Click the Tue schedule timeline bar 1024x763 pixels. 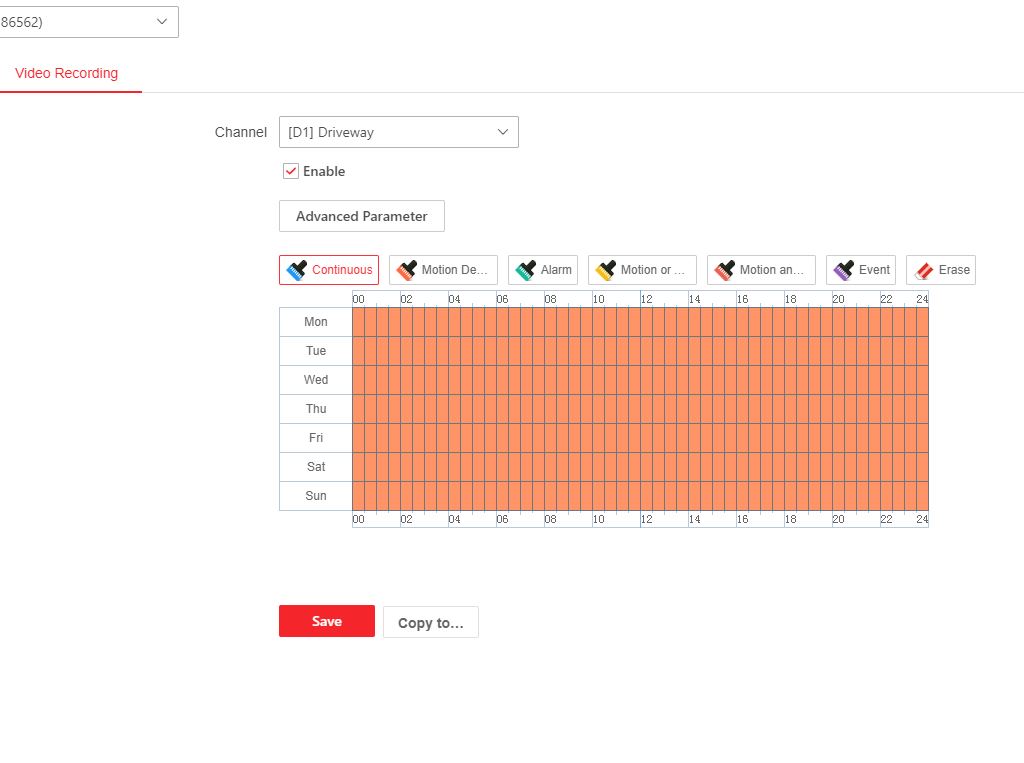[640, 351]
